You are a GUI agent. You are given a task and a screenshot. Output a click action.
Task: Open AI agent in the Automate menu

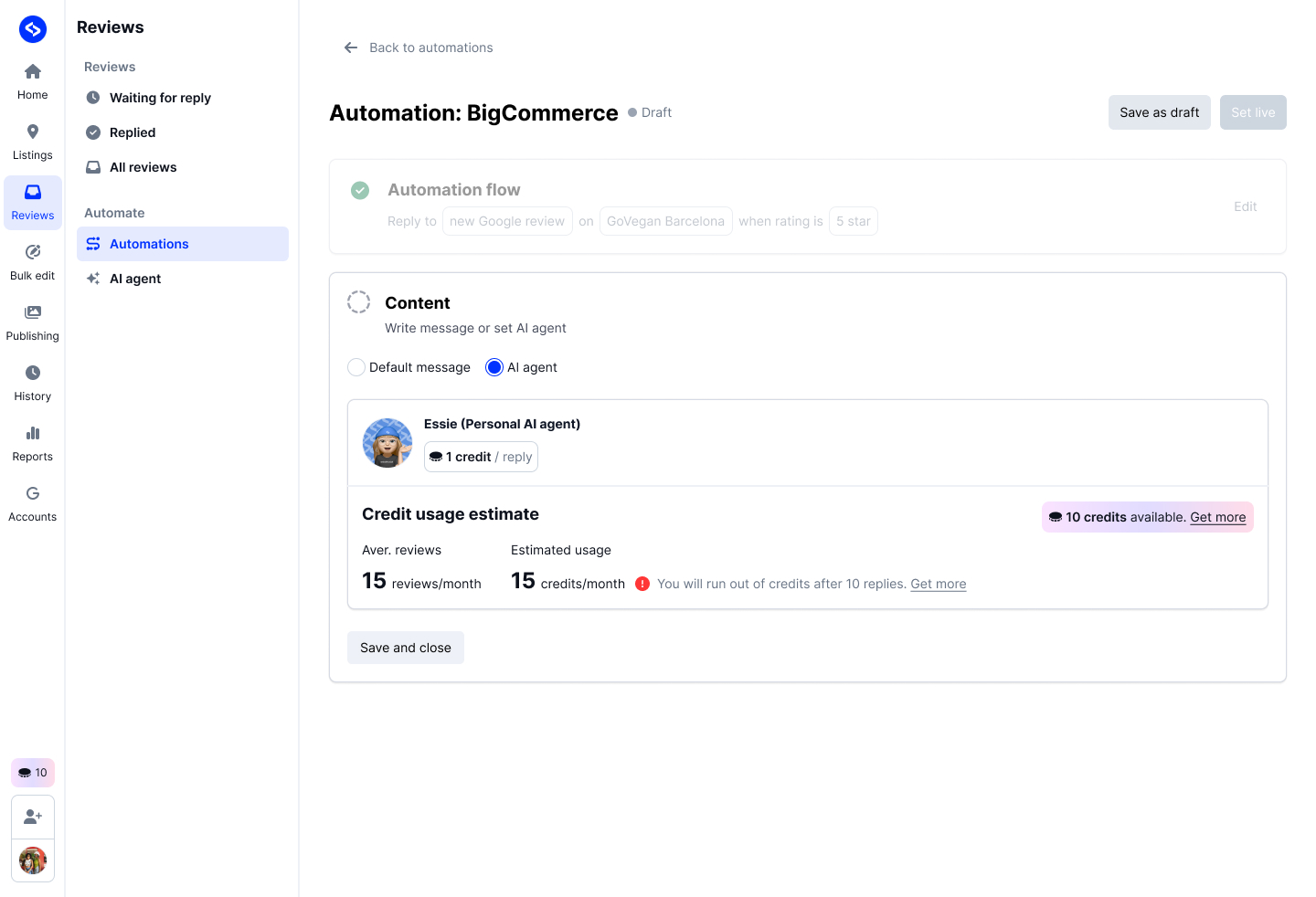pyautogui.click(x=183, y=279)
